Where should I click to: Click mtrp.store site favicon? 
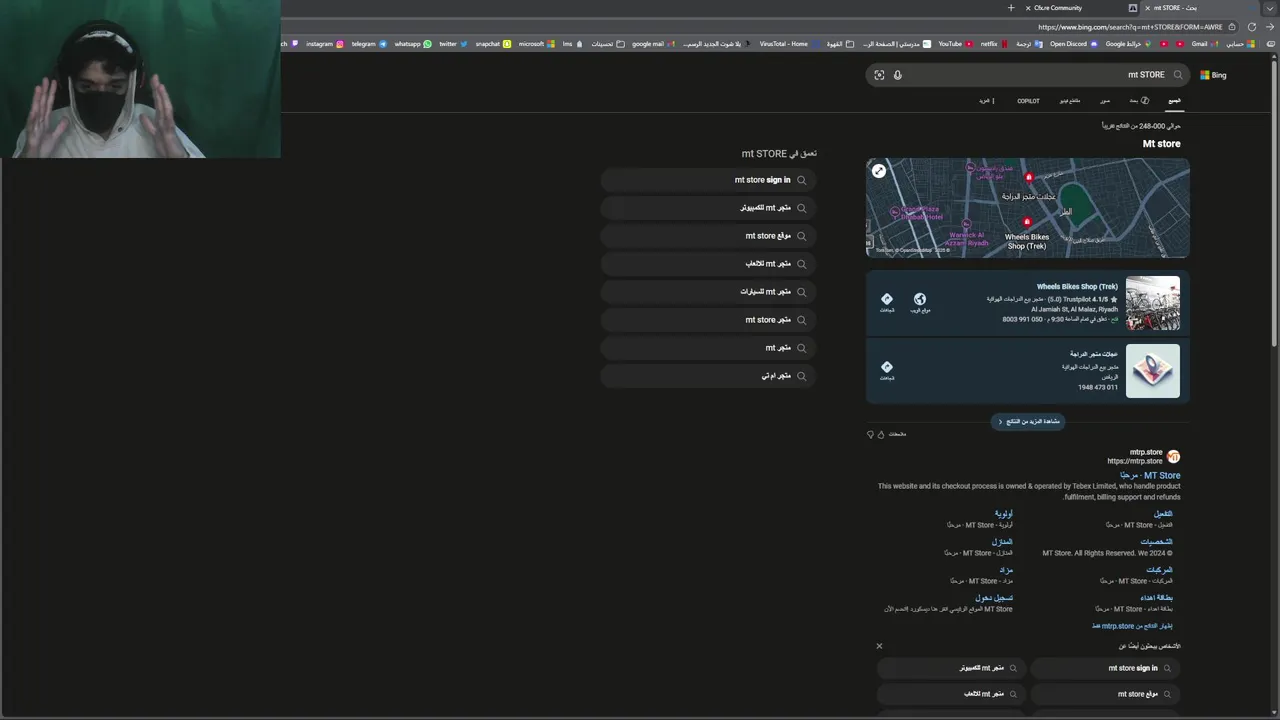tap(1173, 457)
